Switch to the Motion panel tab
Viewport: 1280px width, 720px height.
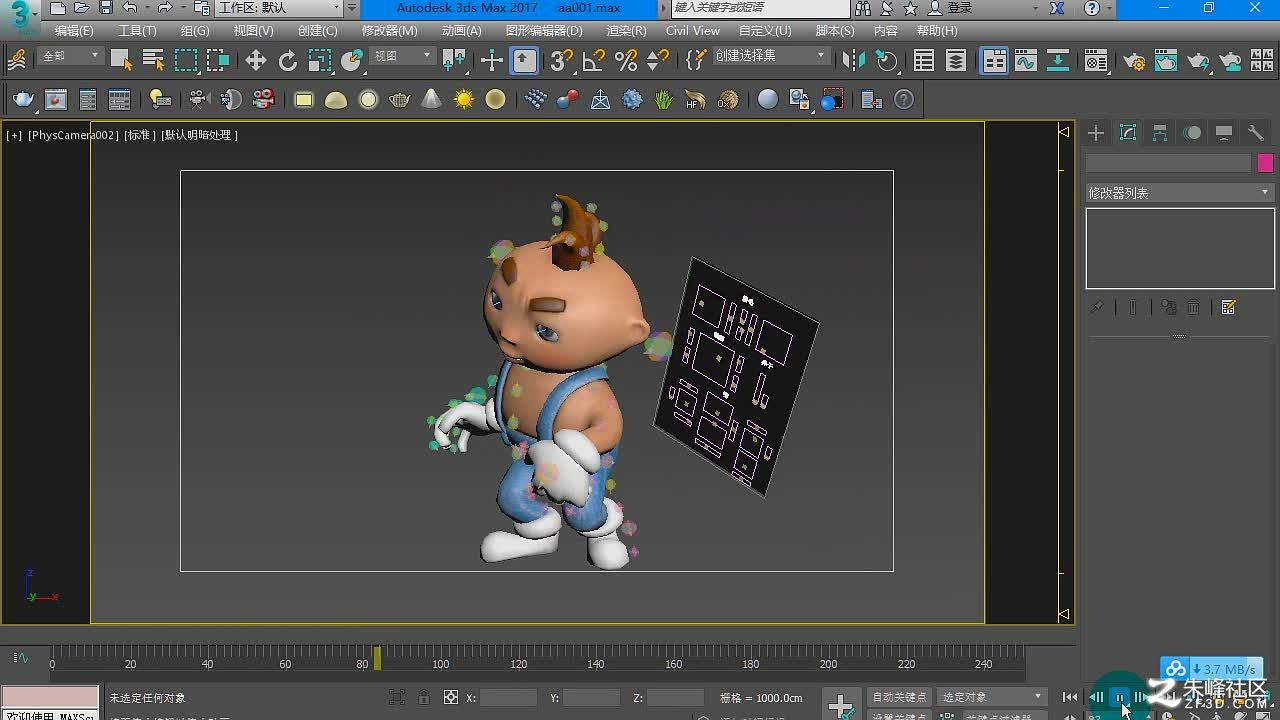pyautogui.click(x=1192, y=133)
